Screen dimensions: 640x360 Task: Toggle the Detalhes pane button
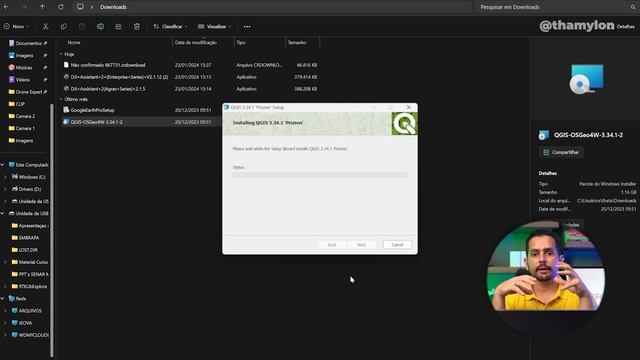(625, 27)
